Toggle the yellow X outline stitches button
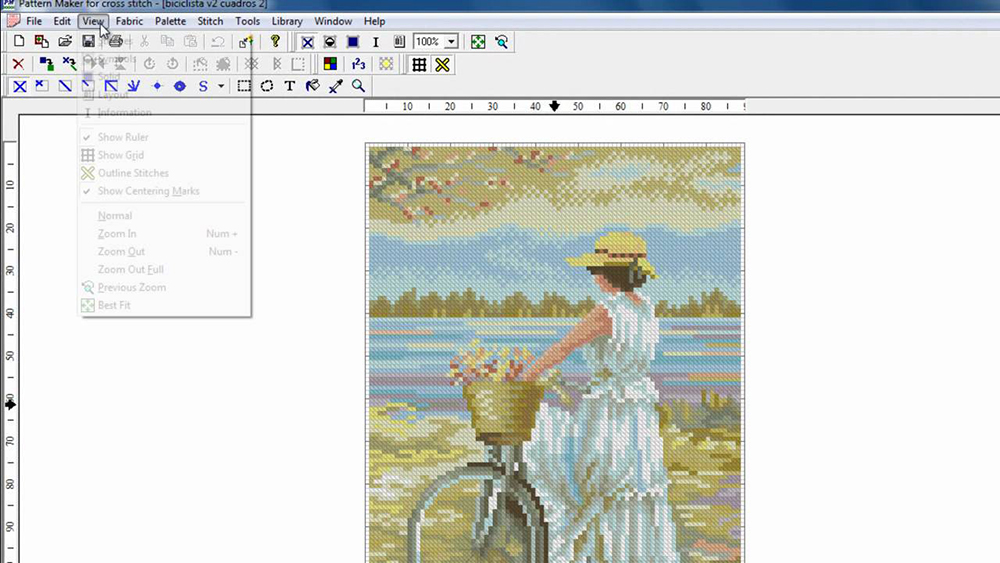1000x563 pixels. (x=442, y=64)
